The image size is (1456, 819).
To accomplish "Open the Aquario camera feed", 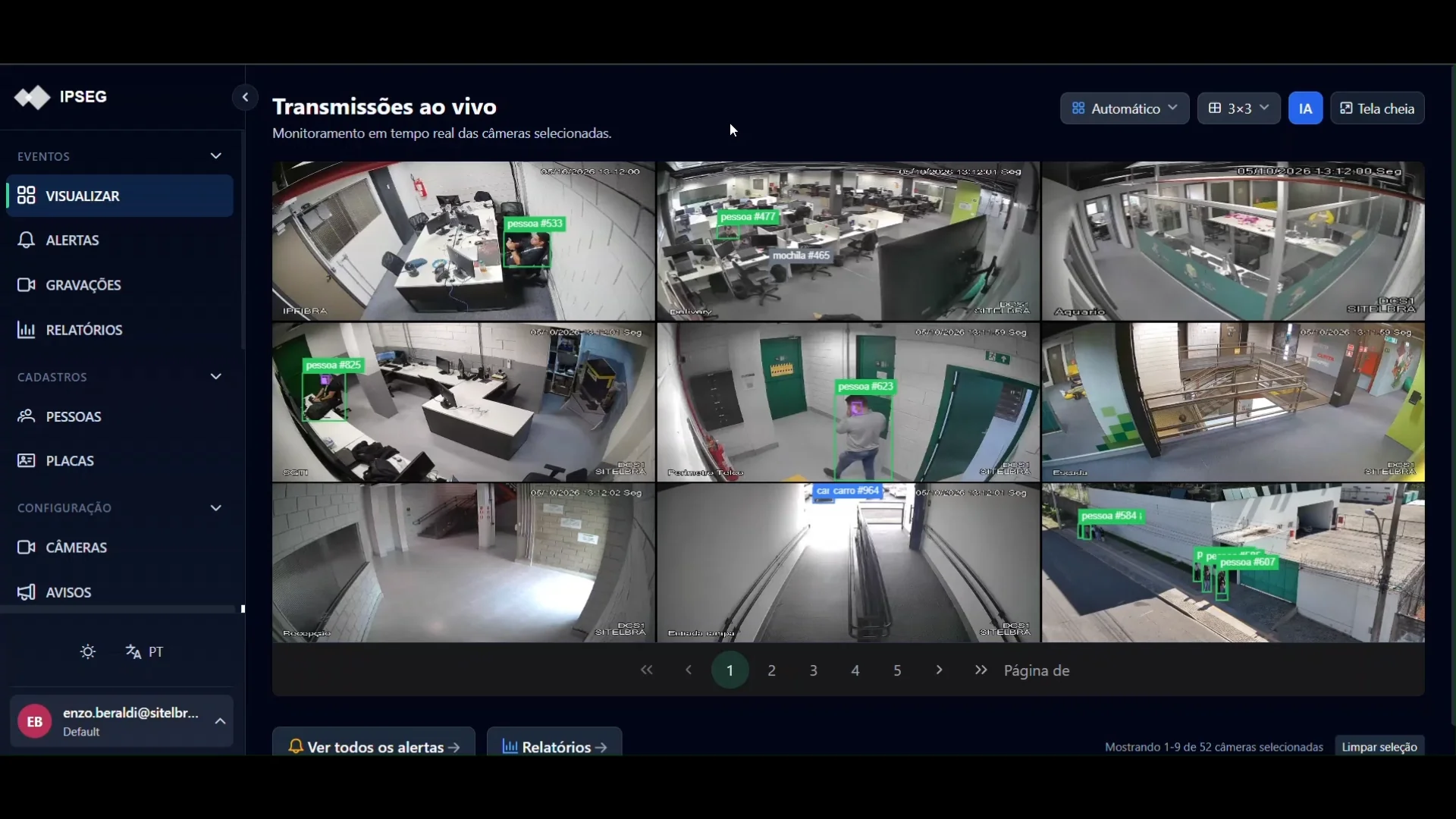I will (1233, 241).
